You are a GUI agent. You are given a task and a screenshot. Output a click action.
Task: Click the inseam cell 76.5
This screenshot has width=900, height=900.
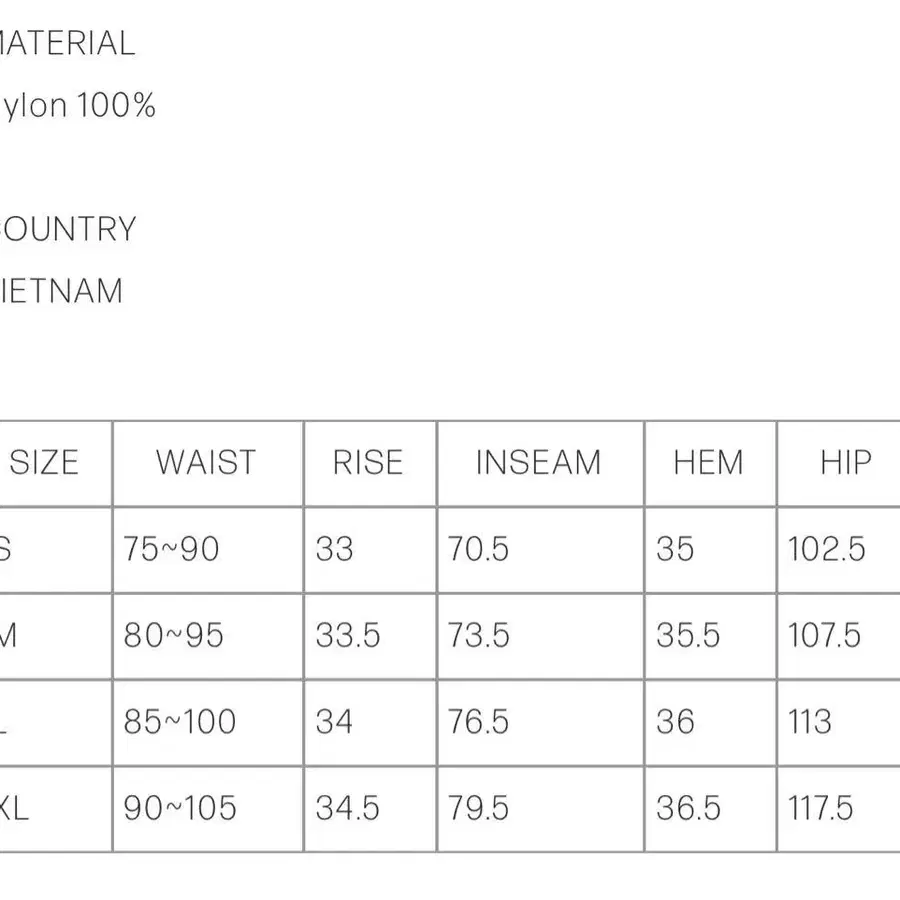point(478,722)
